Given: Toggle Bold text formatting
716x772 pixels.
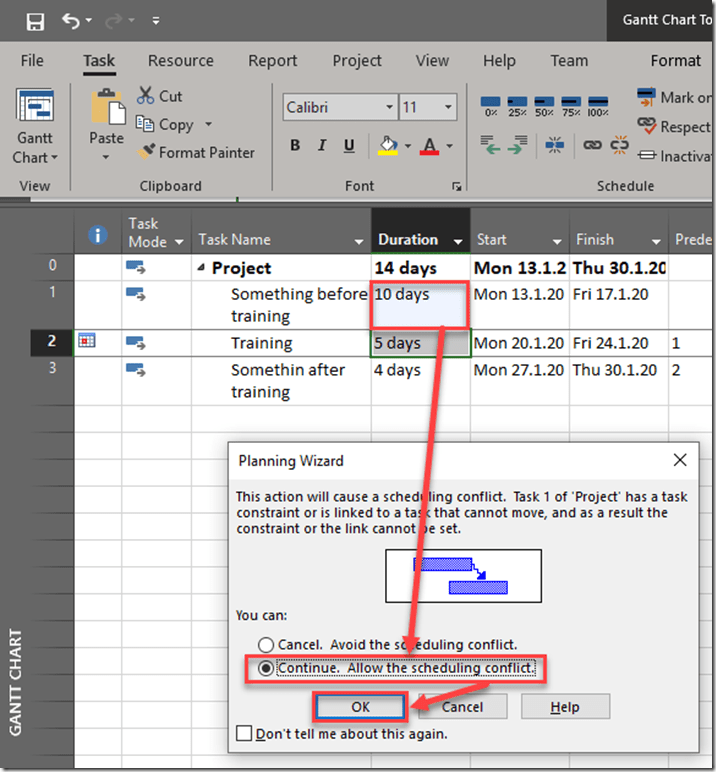Looking at the screenshot, I should [x=295, y=146].
